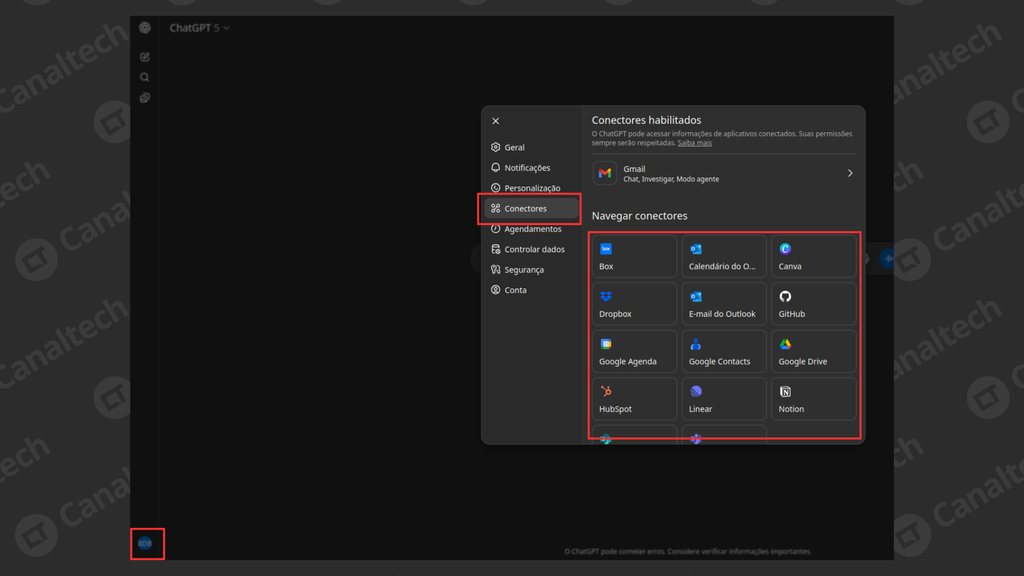Screen dimensions: 1024x576
Task: Open the GitHub connector card
Action: (x=814, y=304)
